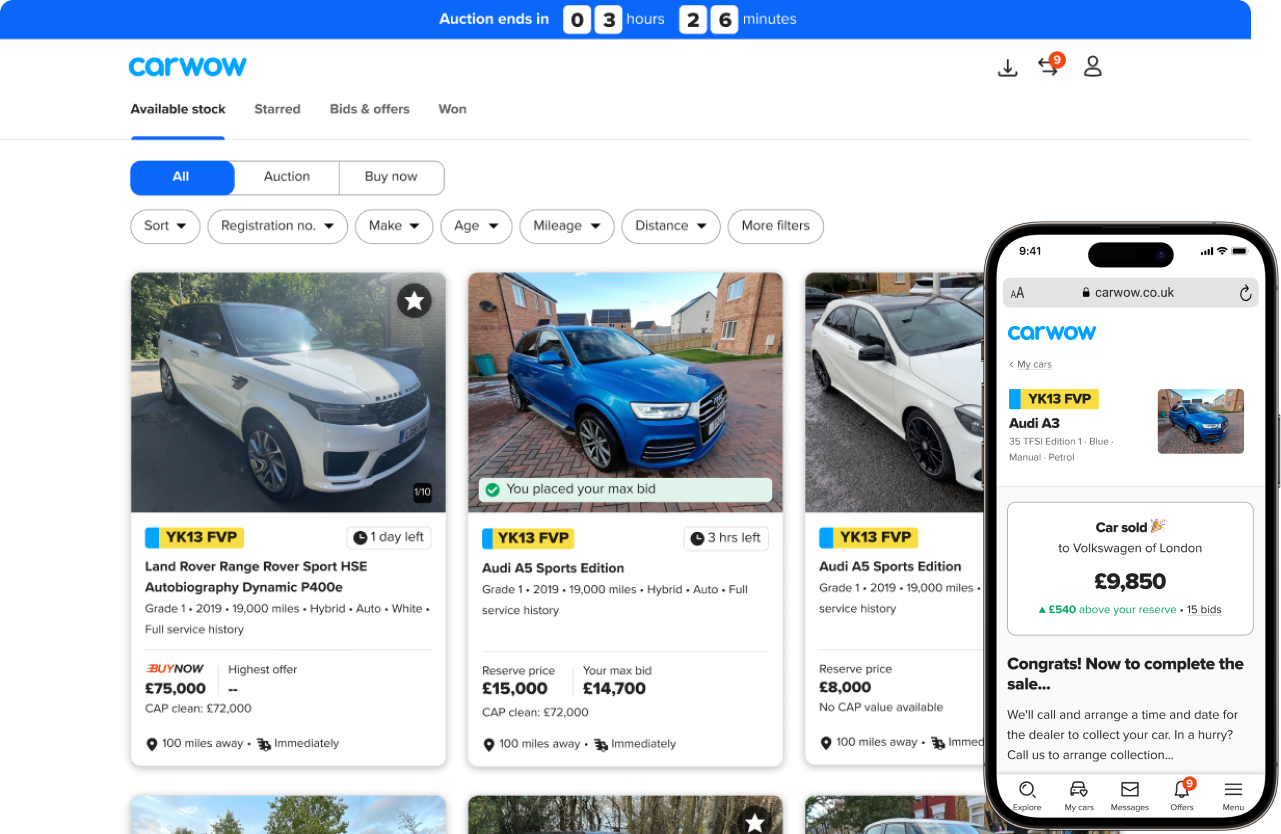Tap Messages in phone bottom navigation
Screen dimensions: 1281x834
pos(1130,796)
